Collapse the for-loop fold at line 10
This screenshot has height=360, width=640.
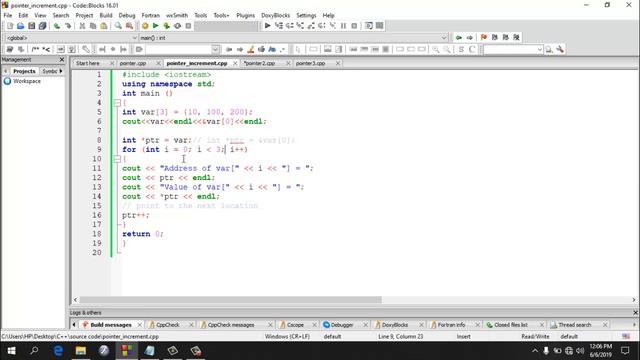pos(117,159)
